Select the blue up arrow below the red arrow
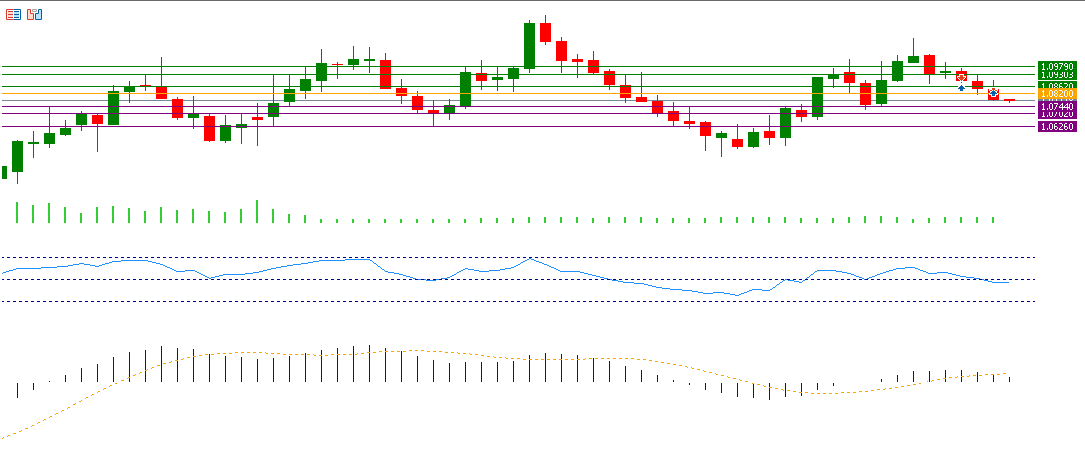Viewport: 1085px width, 467px height. 961,88
